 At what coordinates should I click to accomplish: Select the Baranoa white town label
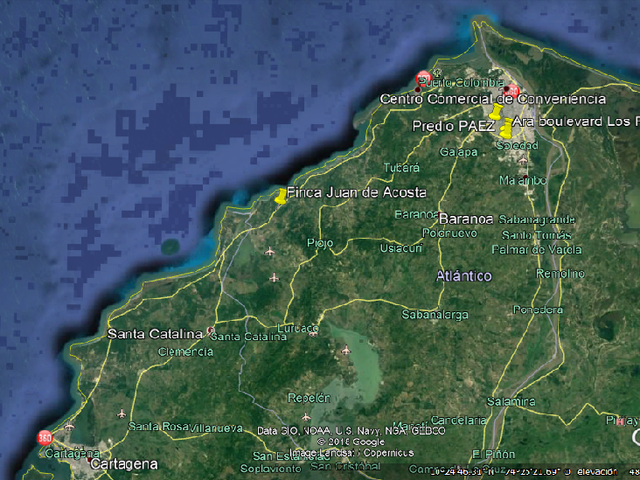point(466,219)
